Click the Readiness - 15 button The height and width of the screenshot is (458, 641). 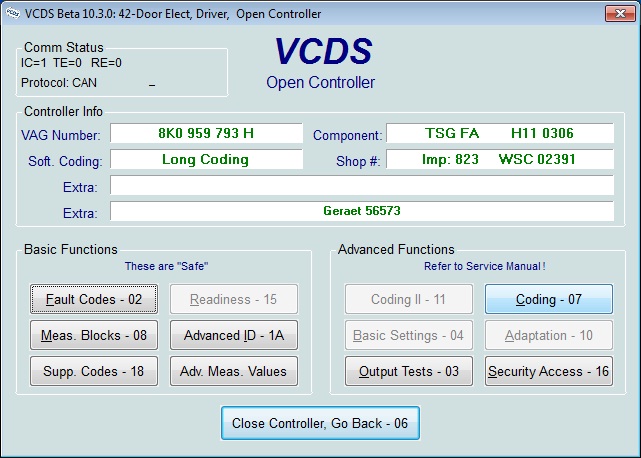tap(233, 299)
